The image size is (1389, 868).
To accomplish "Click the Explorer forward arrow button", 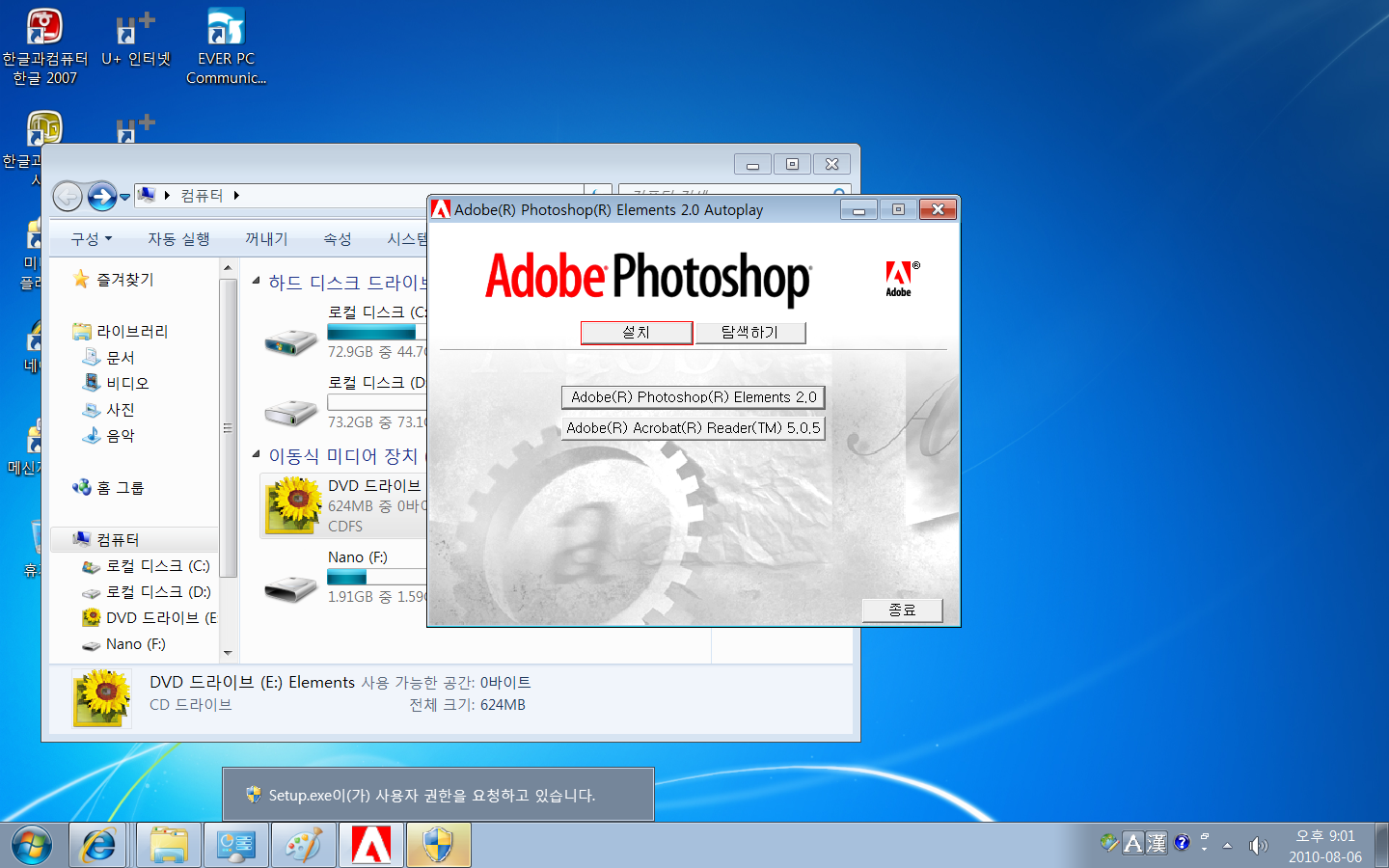I will click(x=101, y=197).
